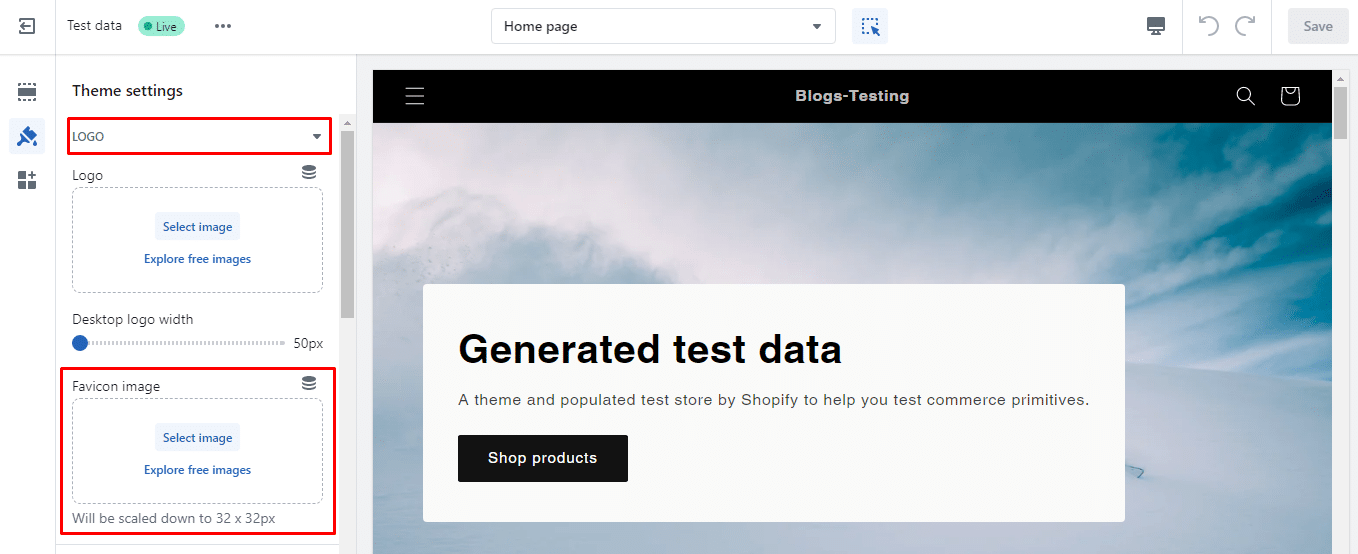Click the storefront search magnifier icon
The width and height of the screenshot is (1358, 554).
click(x=1245, y=96)
